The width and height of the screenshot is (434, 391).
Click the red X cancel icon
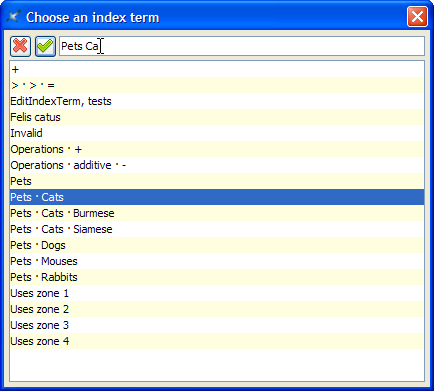tap(20, 46)
